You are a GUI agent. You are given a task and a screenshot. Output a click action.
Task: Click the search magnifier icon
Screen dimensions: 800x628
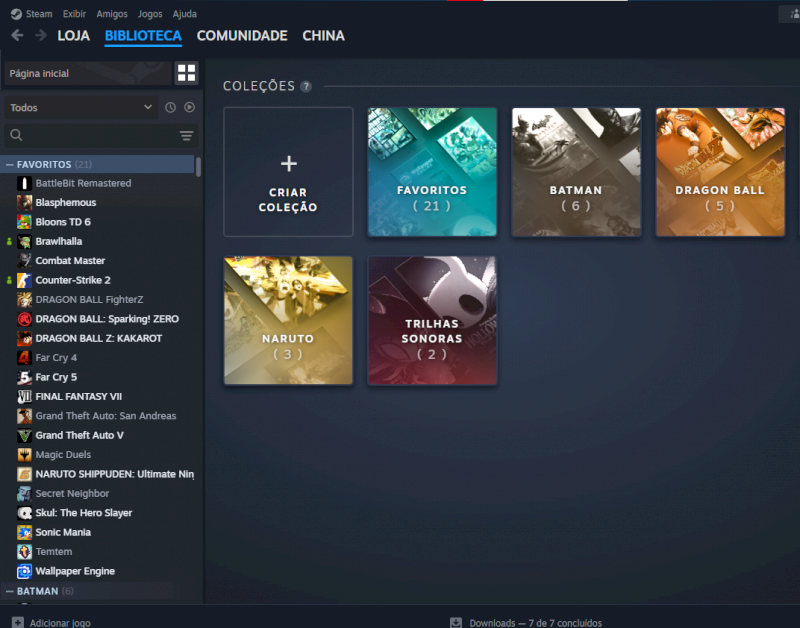coord(16,135)
